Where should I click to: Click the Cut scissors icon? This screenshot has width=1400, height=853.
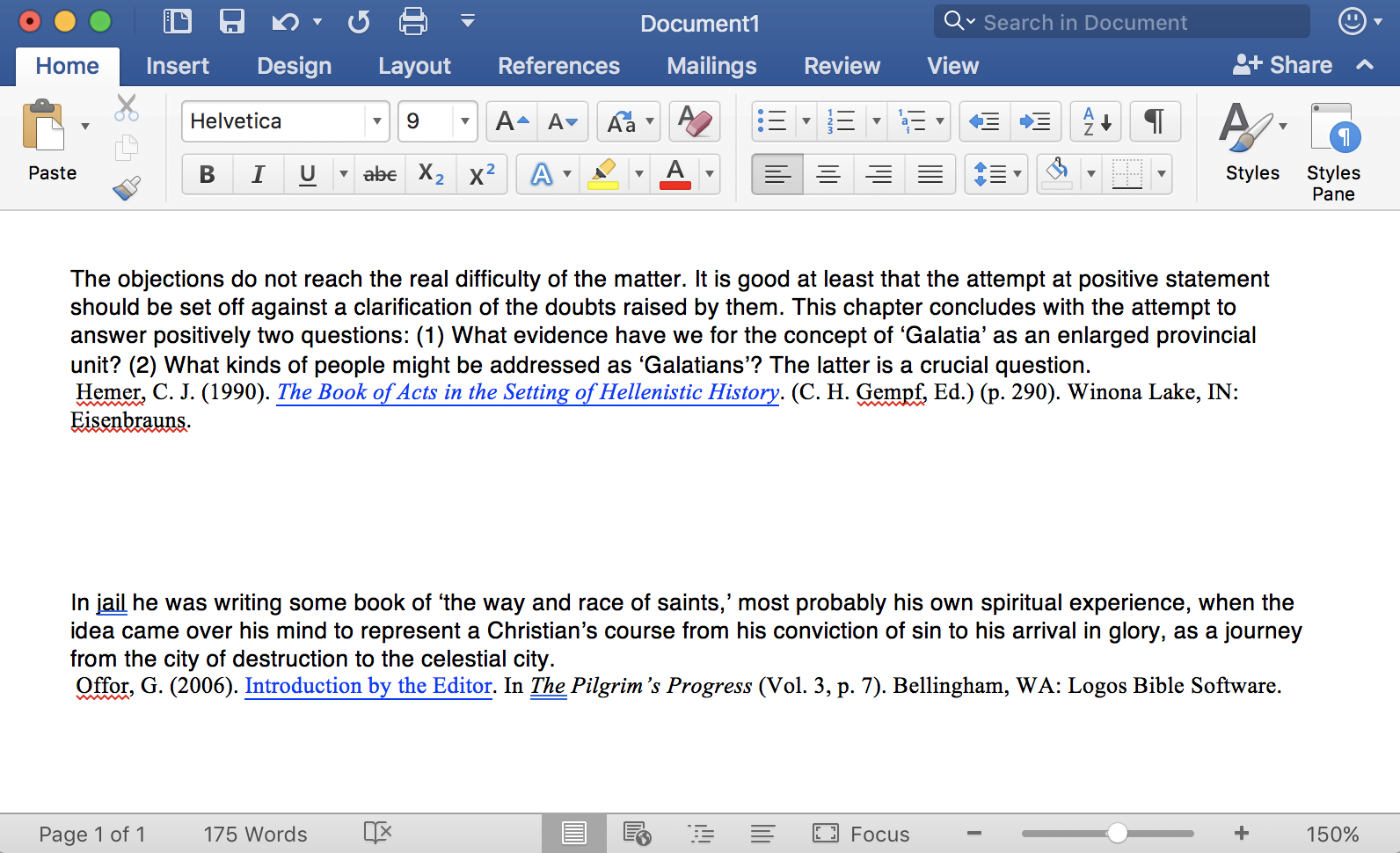click(127, 108)
